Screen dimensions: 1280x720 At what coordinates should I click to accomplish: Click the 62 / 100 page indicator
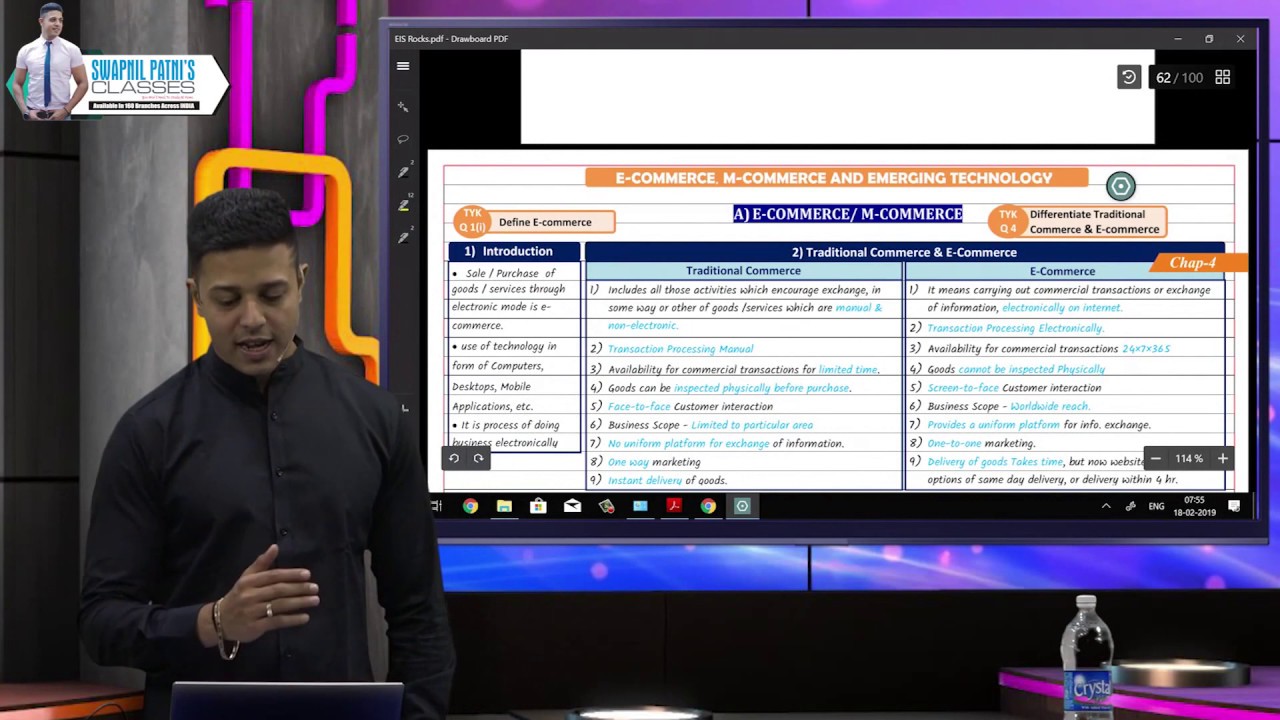point(1179,78)
